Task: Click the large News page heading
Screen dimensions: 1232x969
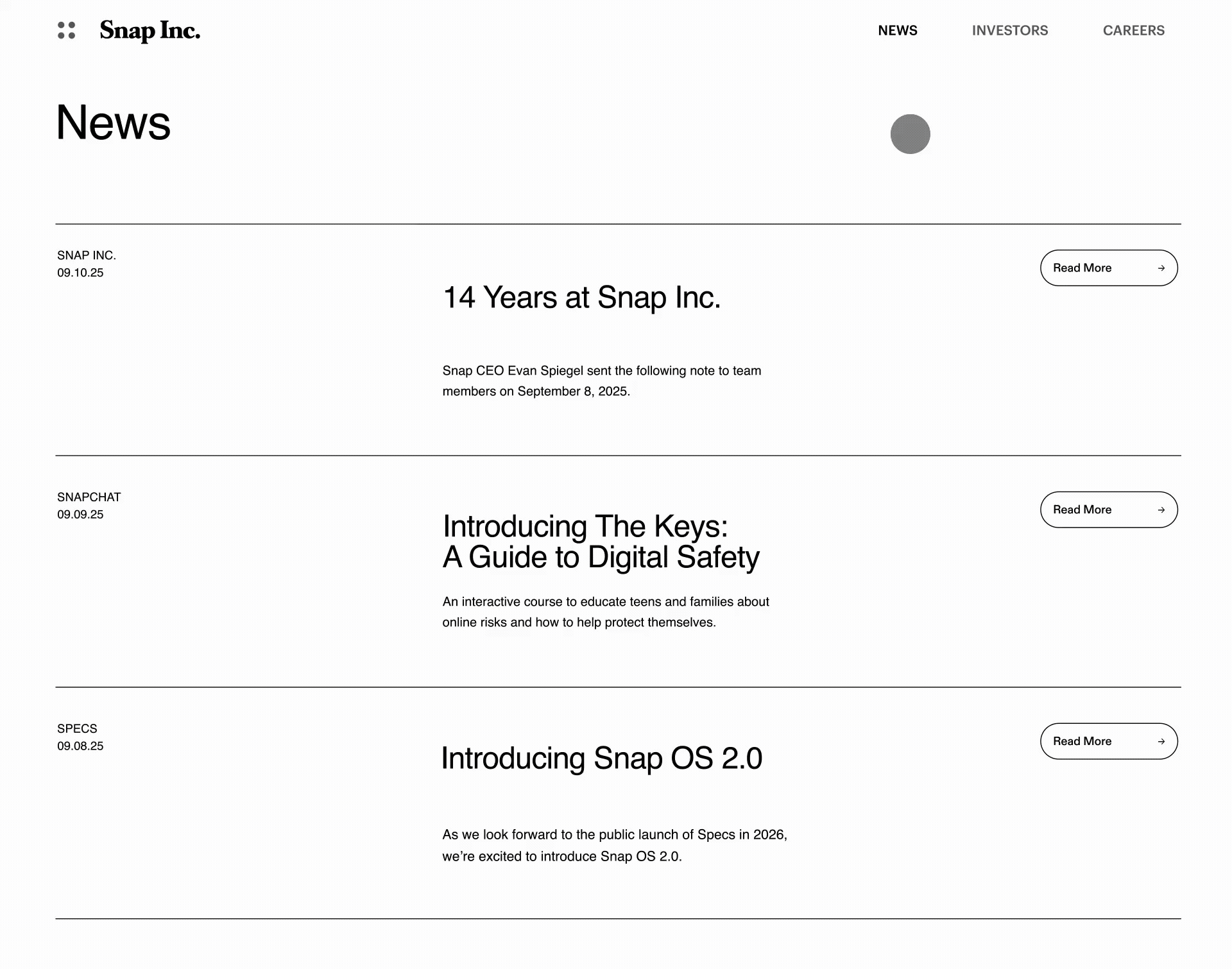Action: pyautogui.click(x=114, y=123)
